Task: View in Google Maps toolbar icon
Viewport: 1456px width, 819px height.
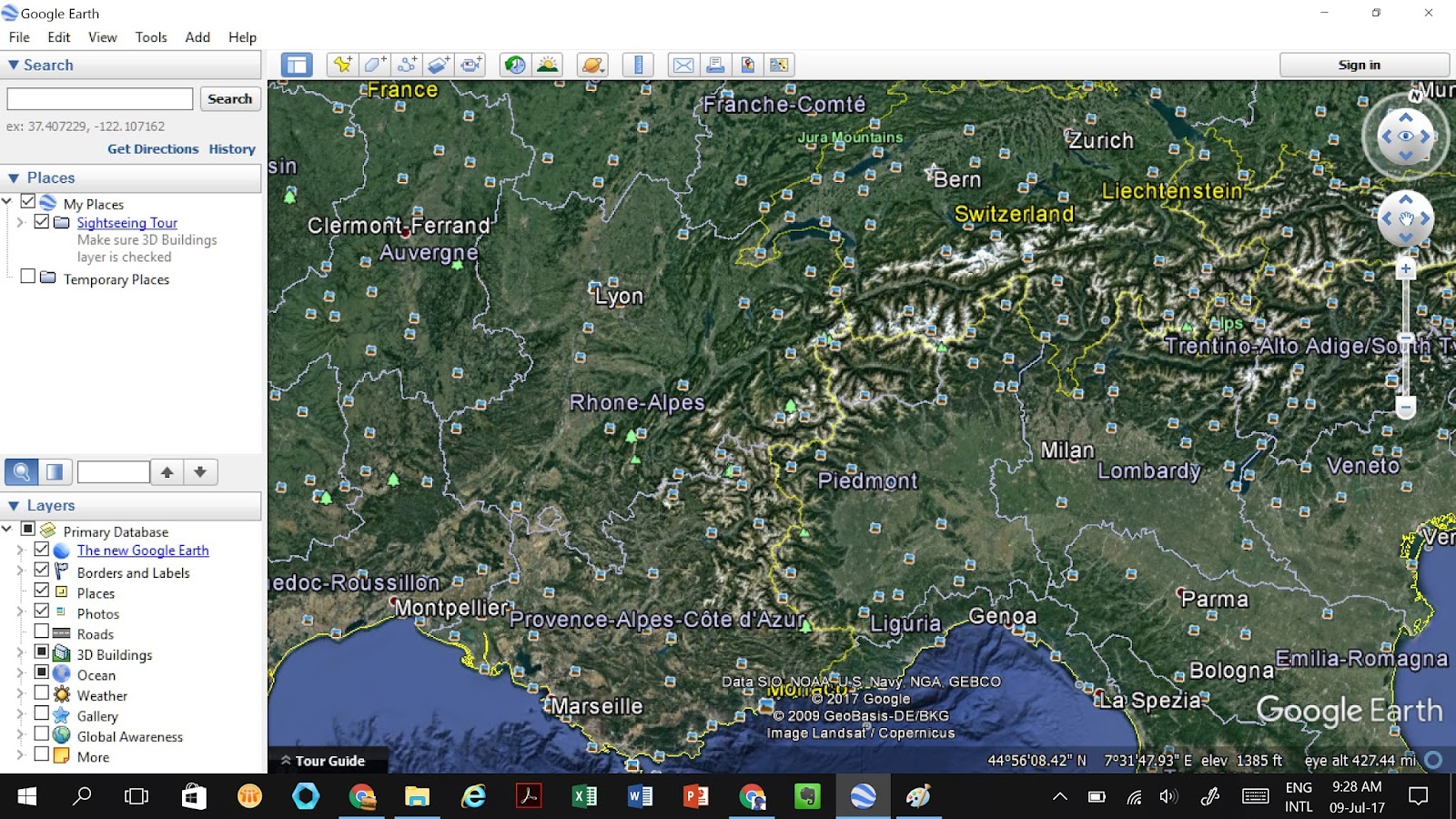Action: click(779, 65)
